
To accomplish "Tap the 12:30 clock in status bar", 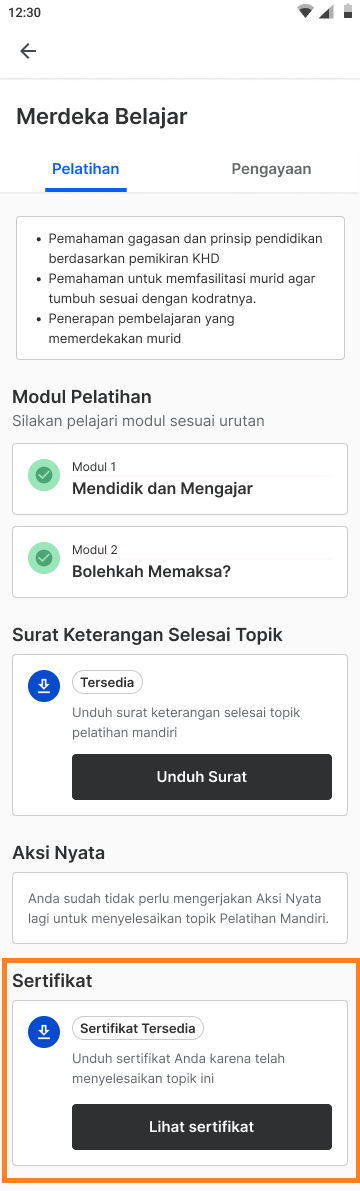I will click(24, 12).
